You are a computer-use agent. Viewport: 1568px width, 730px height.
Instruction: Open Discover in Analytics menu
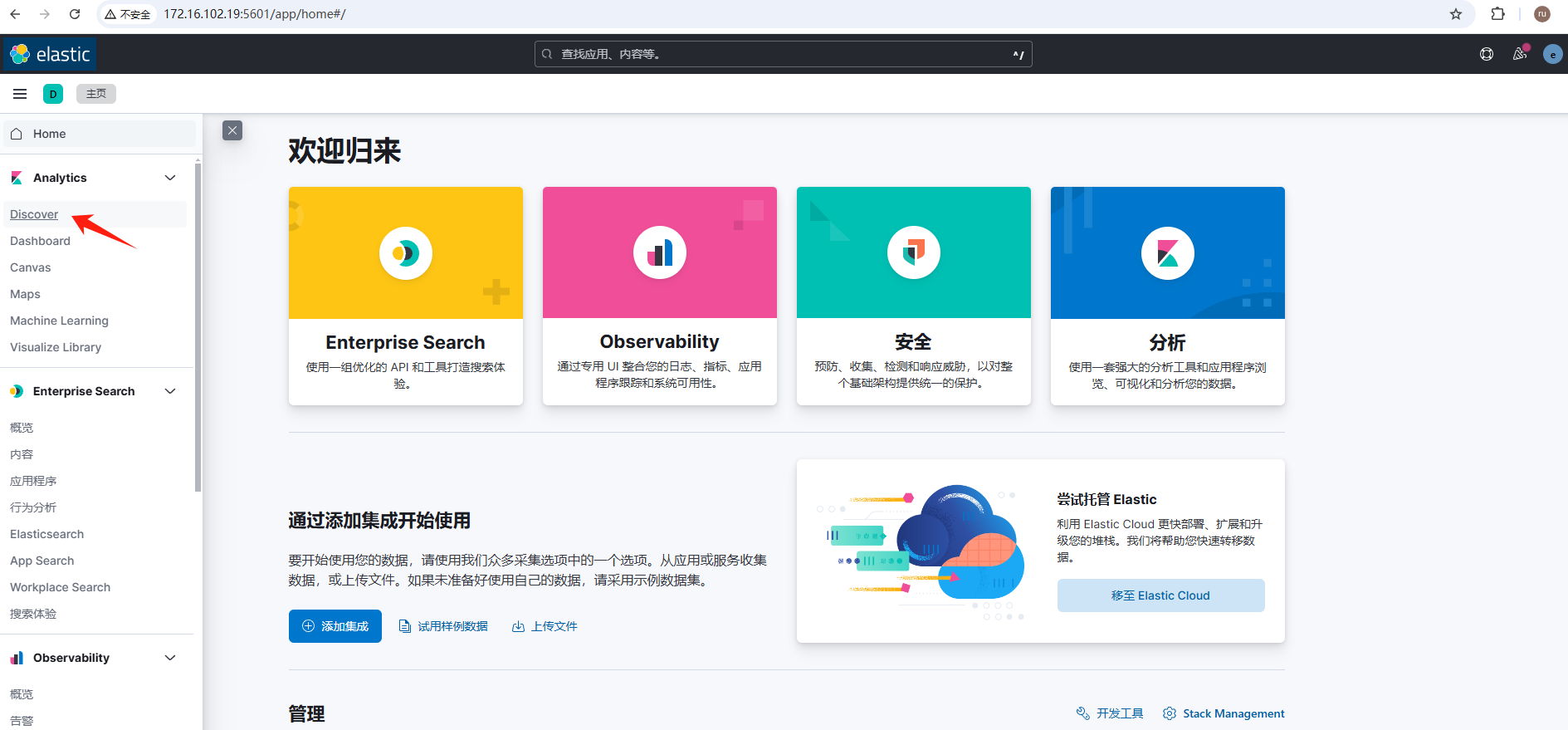click(x=34, y=214)
